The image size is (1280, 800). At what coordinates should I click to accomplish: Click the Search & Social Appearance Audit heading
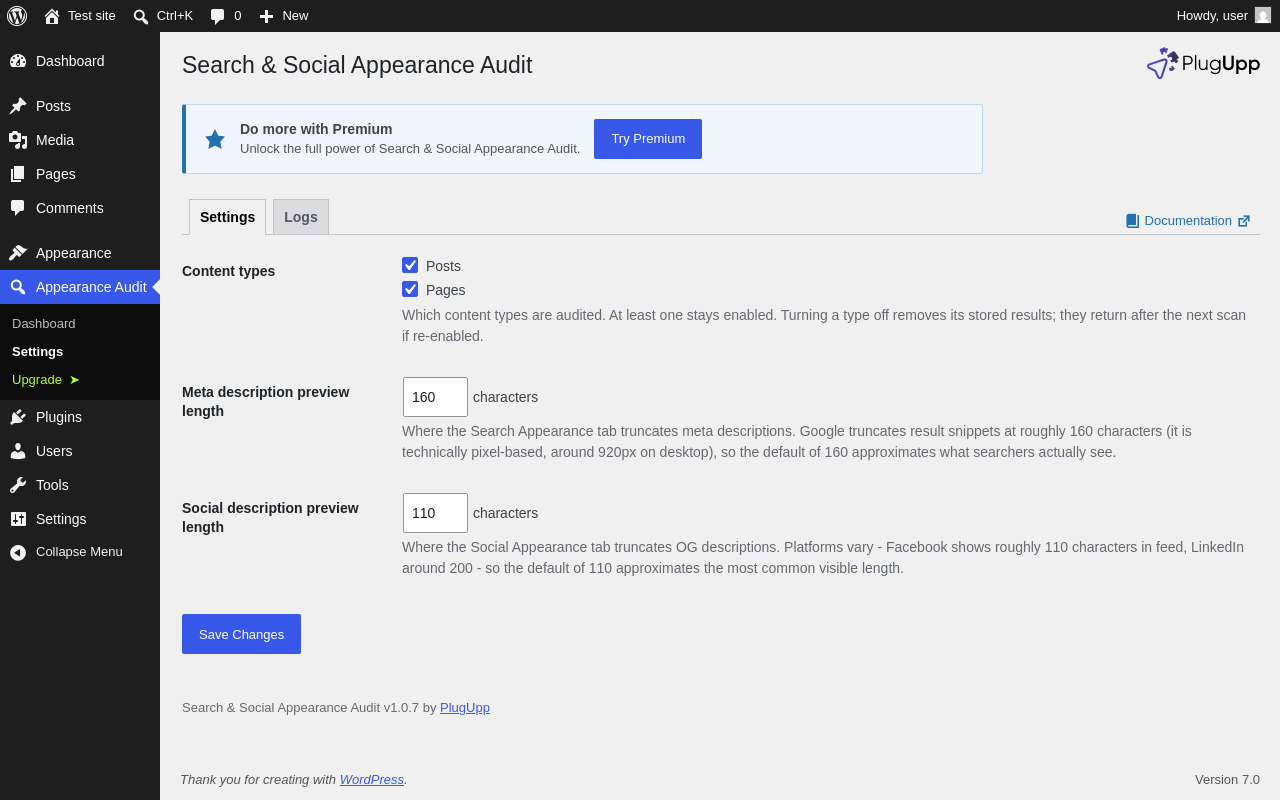[357, 65]
